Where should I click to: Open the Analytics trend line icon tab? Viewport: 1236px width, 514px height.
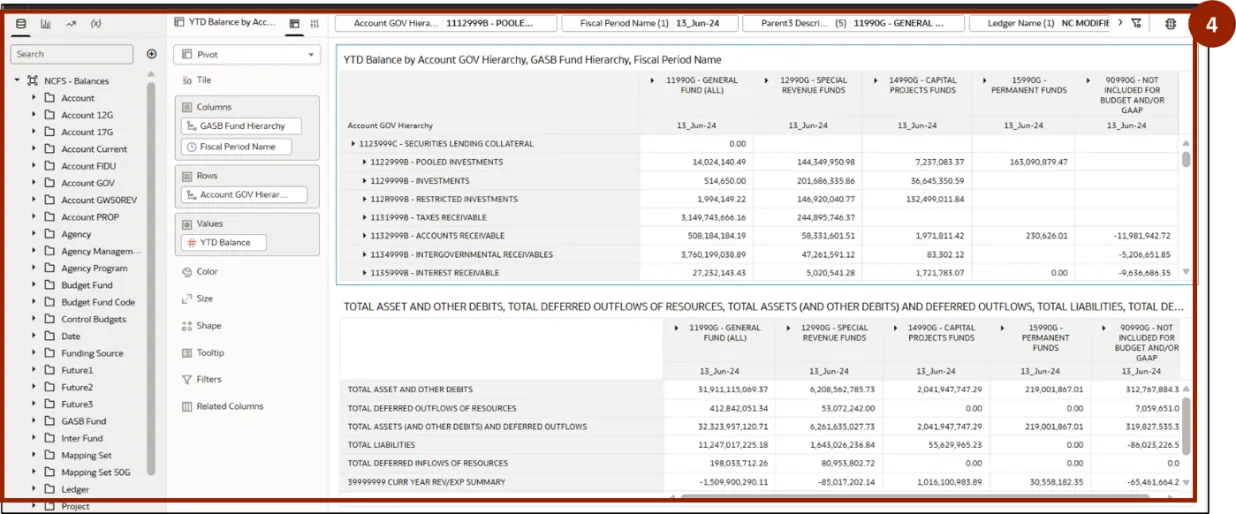pos(71,23)
